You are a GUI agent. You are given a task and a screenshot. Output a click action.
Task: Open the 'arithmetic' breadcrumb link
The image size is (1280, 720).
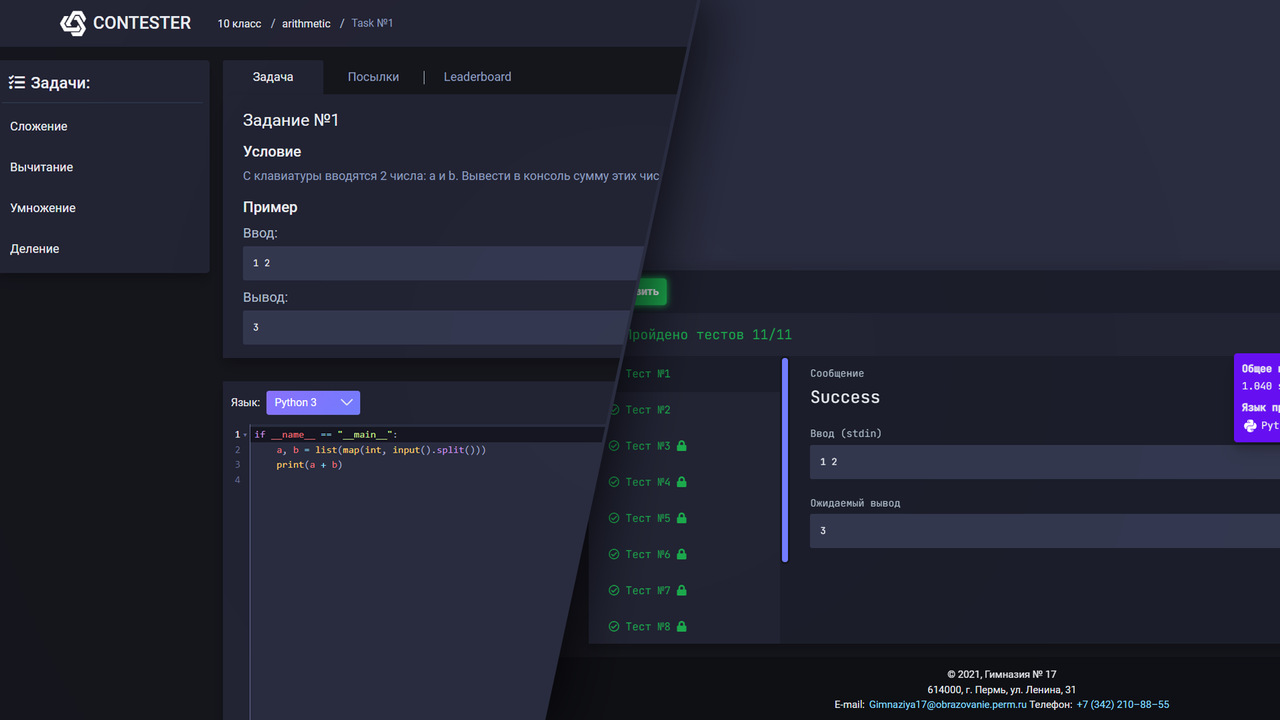tap(306, 23)
